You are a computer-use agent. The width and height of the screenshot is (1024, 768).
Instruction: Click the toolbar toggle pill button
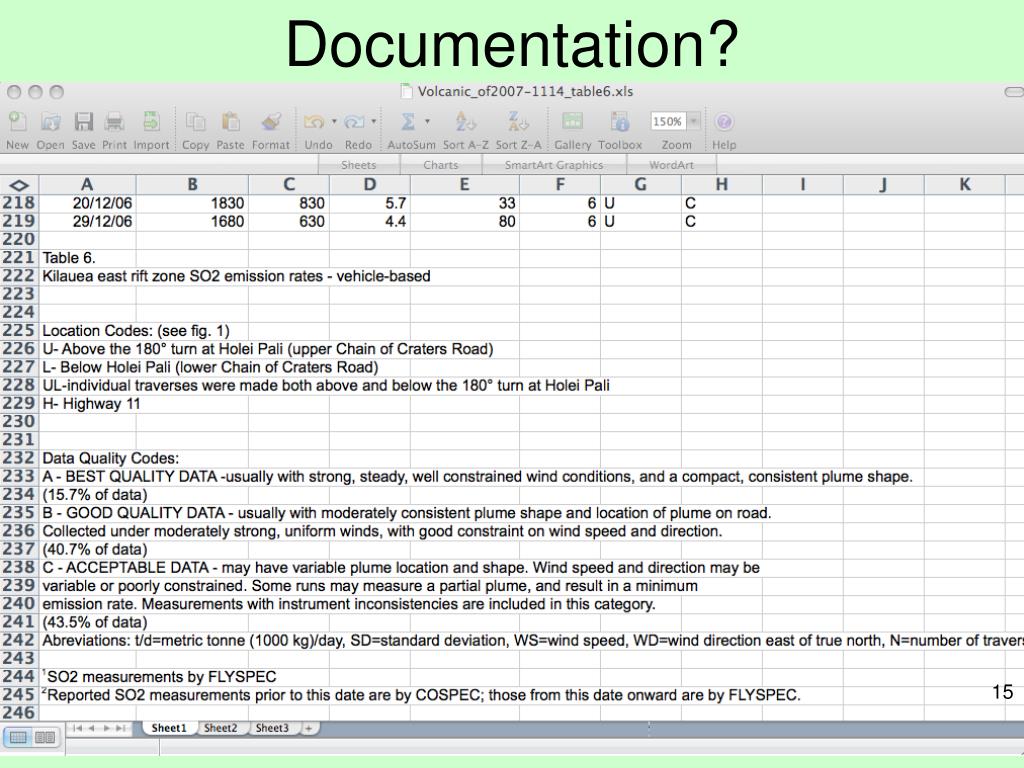point(1014,92)
